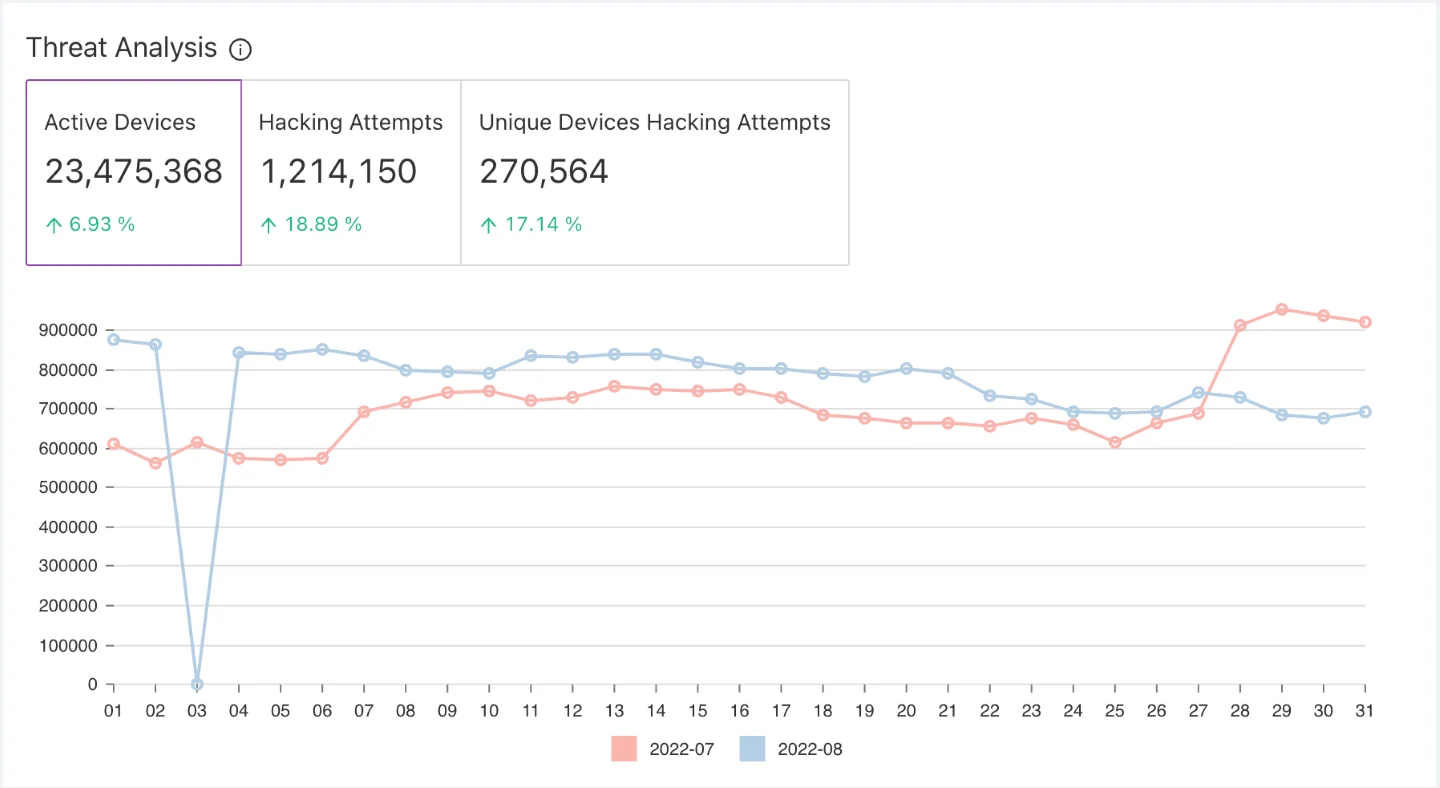Select the blue data point at day 01

click(x=113, y=339)
